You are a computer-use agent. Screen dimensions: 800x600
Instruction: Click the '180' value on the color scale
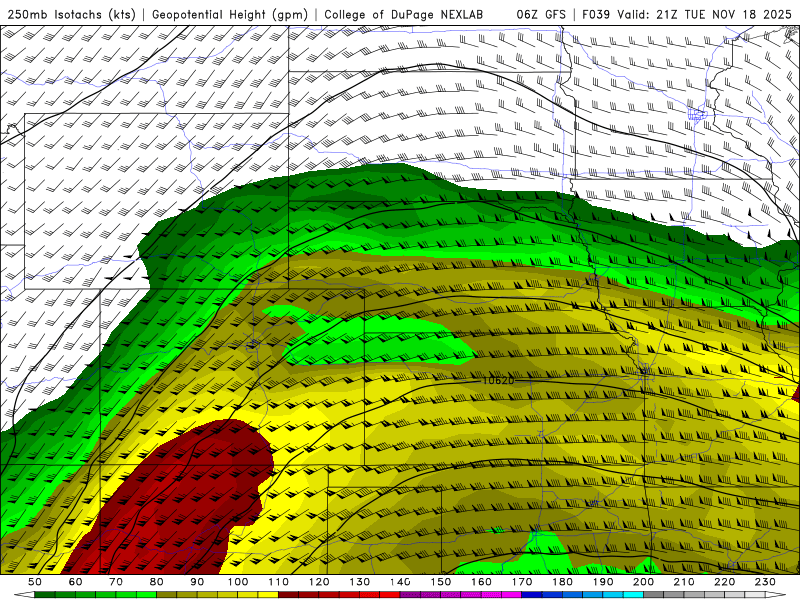[x=563, y=582]
